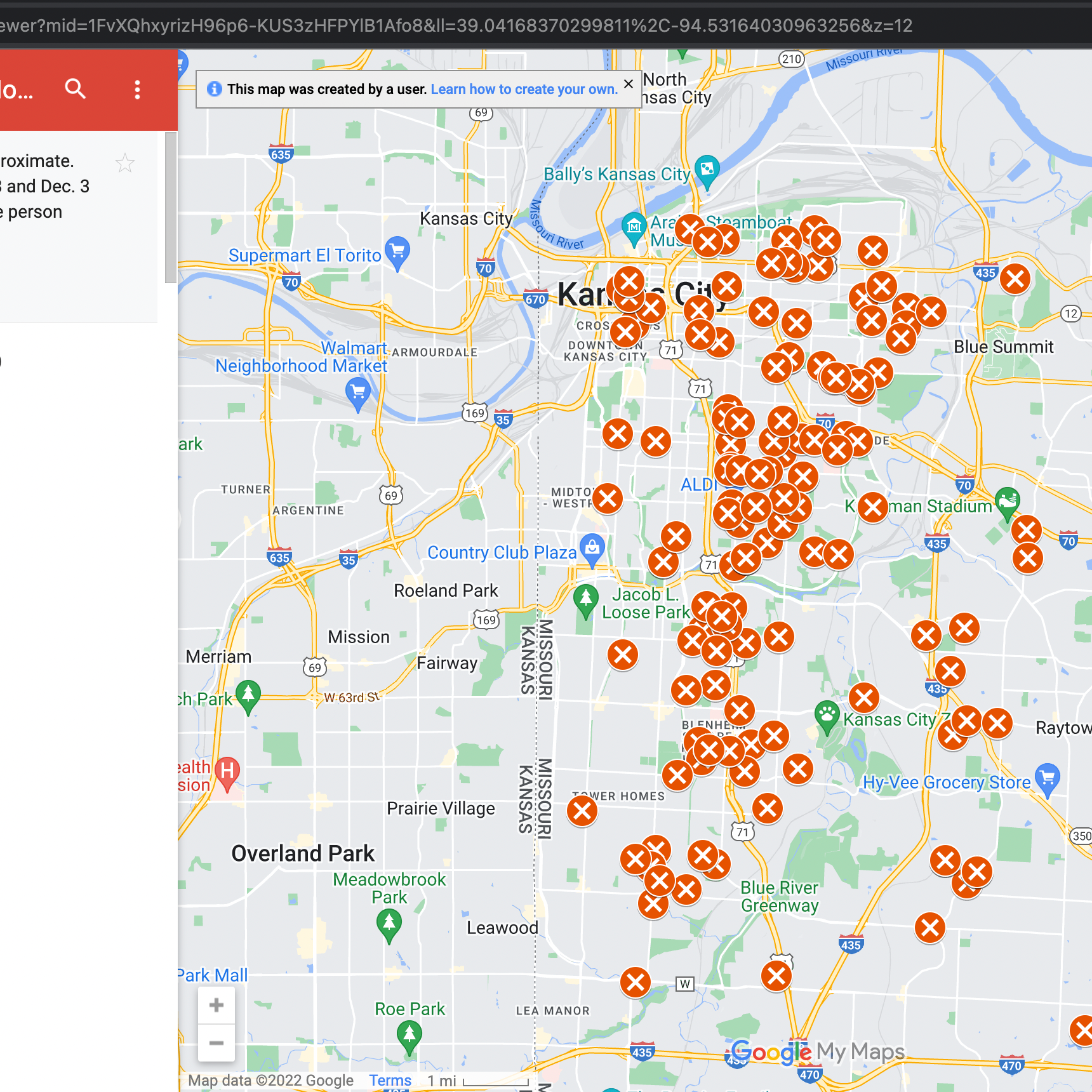Click the Roeland Park map label

point(446,590)
